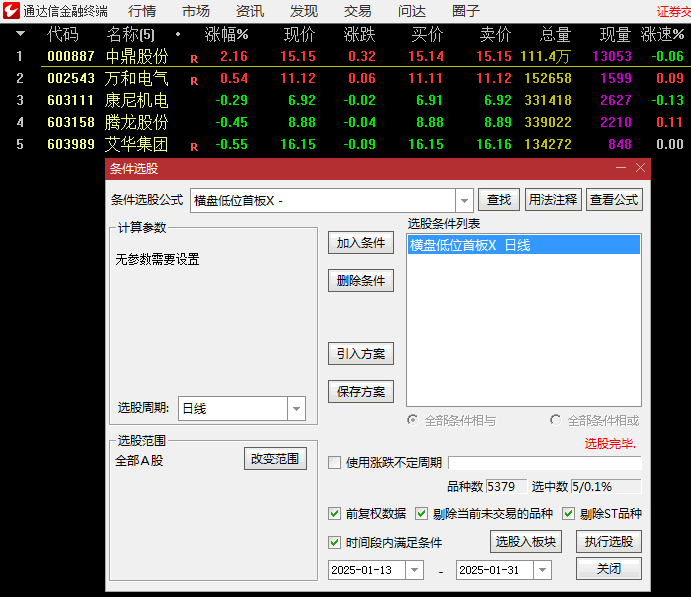Viewport: 691px width, 597px height.
Task: Click the 代码 column header
Action: 63,34
